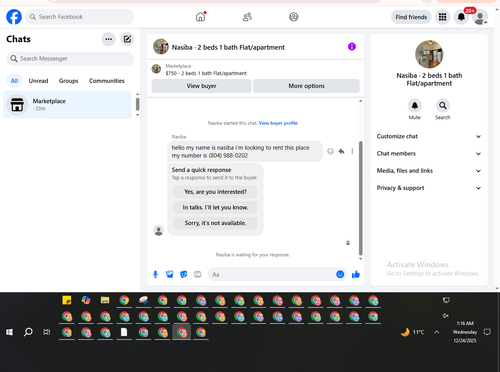Screen dimensions: 500x372
Task: Switch to the Groups tab
Action: [68, 81]
